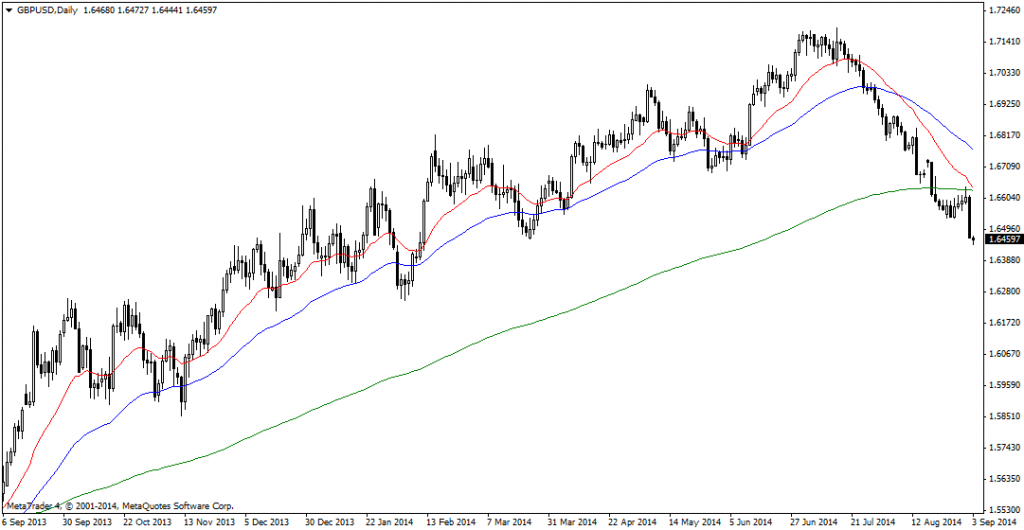Image resolution: width=1024 pixels, height=530 pixels.
Task: Click the 27 Jun 2014 date label
Action: 814,522
